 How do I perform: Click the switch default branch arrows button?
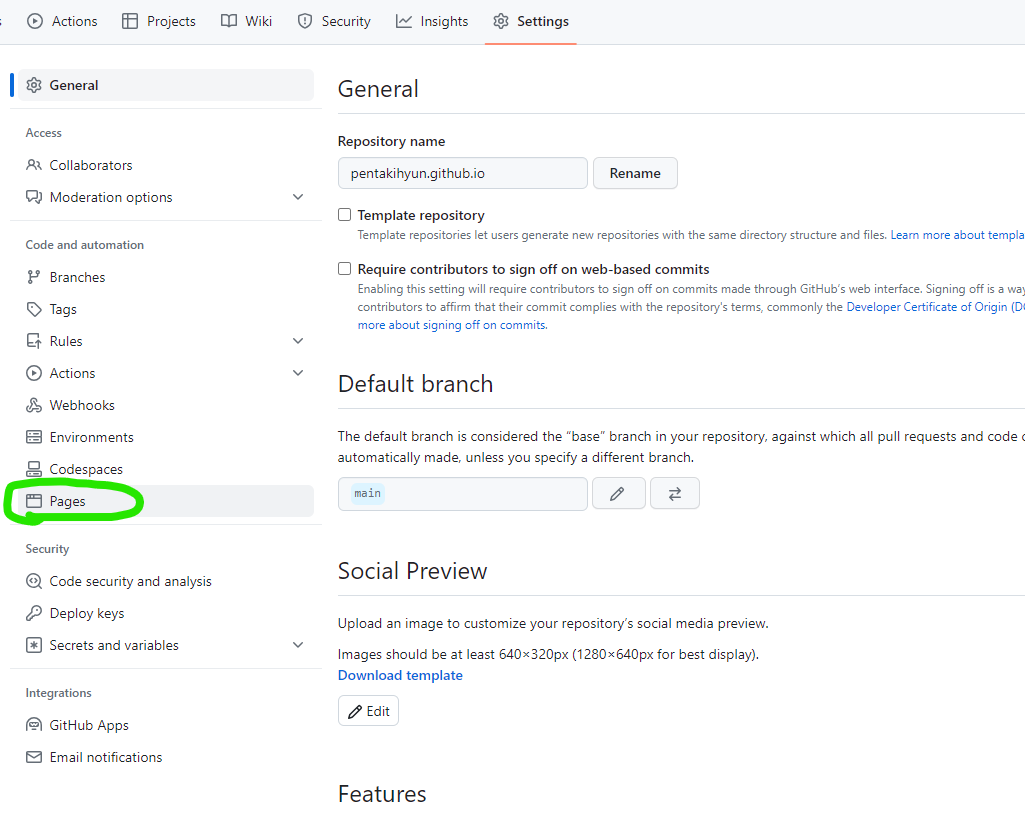[x=675, y=494]
